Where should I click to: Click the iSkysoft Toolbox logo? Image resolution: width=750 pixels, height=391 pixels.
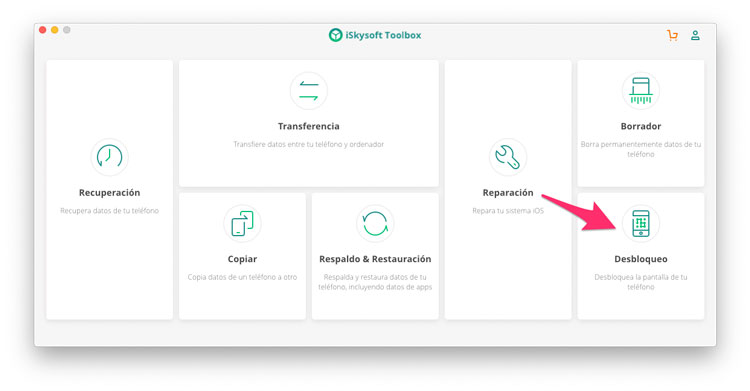335,35
